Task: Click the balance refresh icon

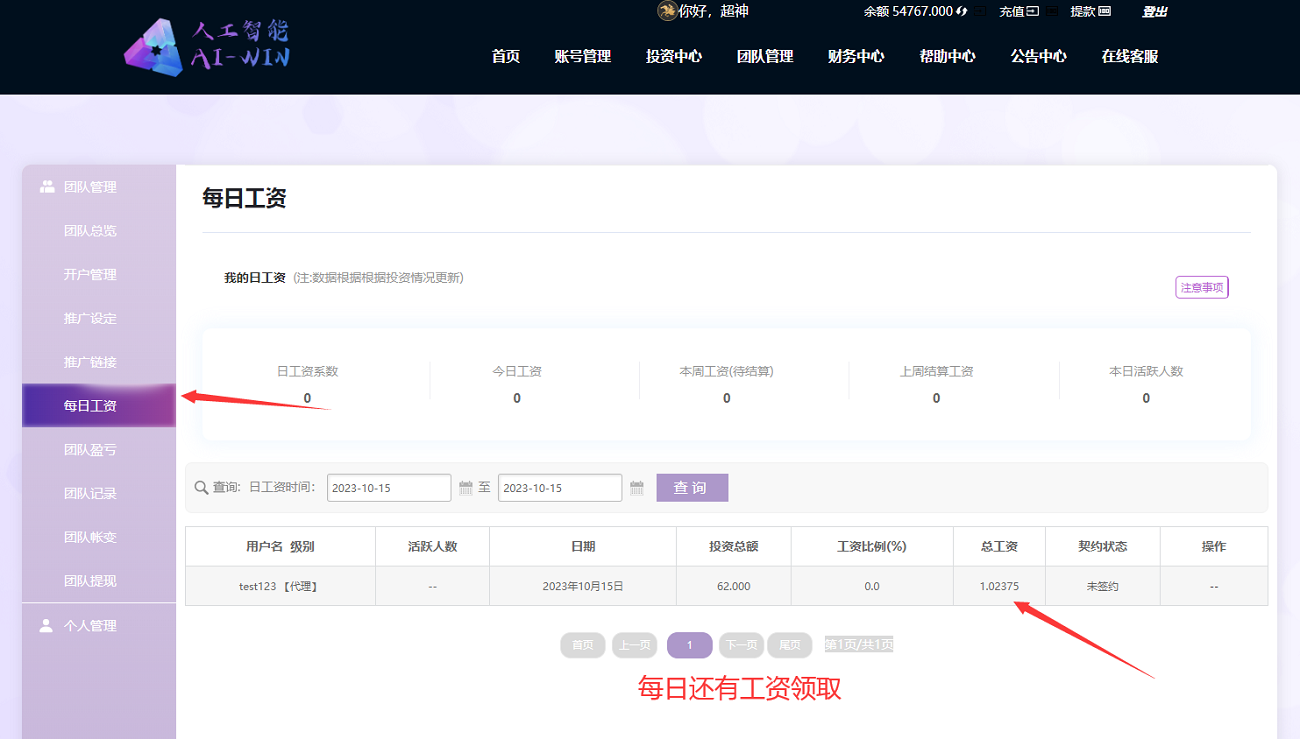Action: tap(962, 12)
